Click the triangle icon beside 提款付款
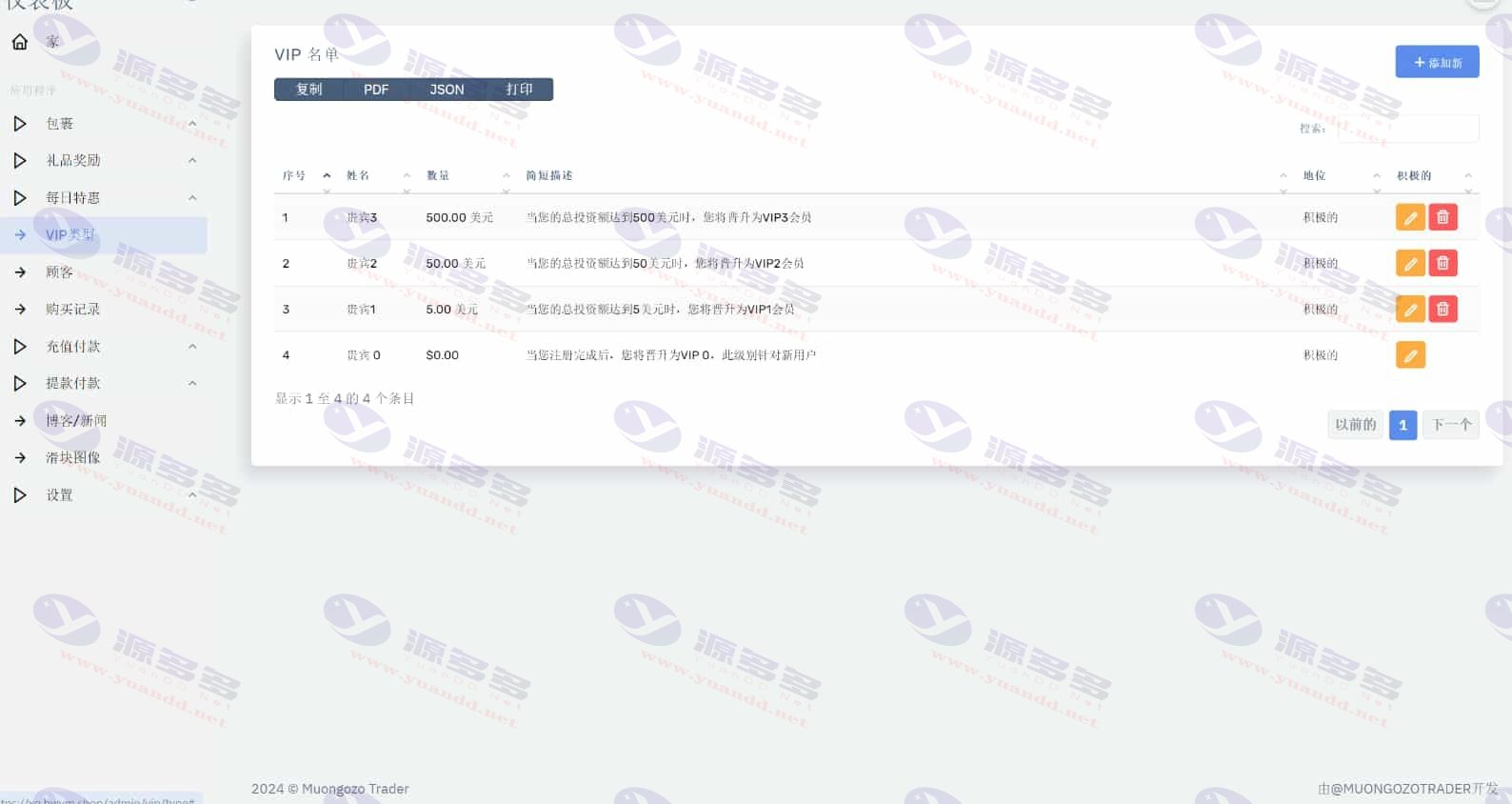 pyautogui.click(x=20, y=383)
